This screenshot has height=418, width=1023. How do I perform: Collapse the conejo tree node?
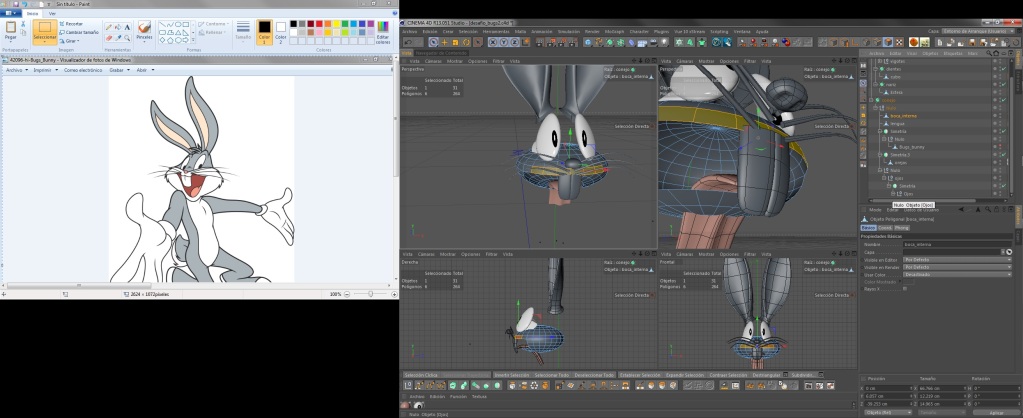pos(872,100)
